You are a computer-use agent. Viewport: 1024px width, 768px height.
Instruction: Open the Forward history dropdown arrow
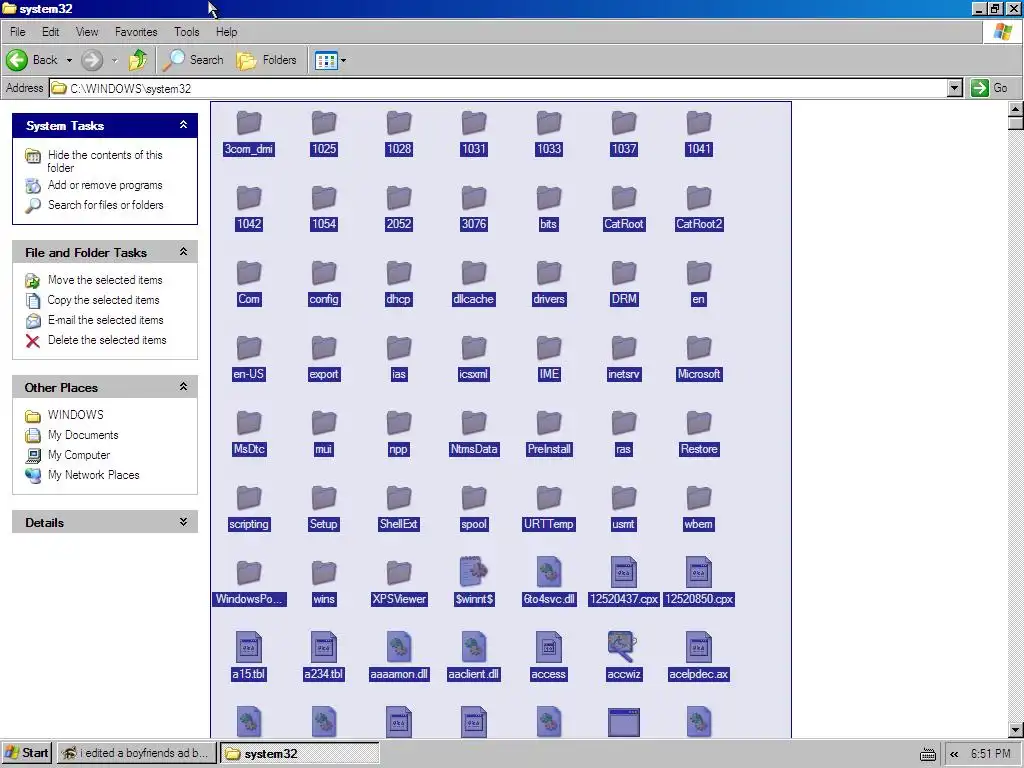coord(114,60)
